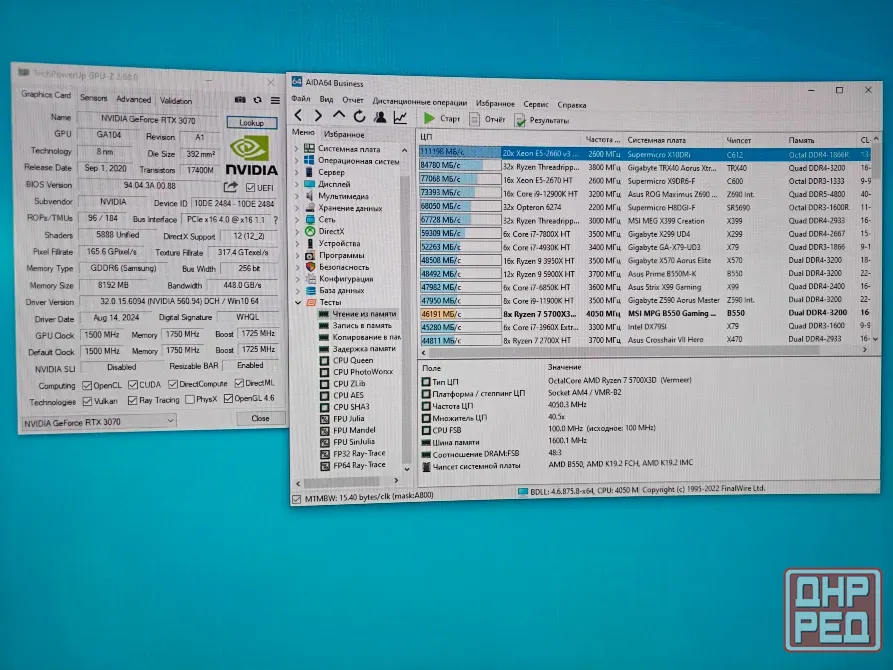This screenshot has width=893, height=670.
Task: Toggle CUDA checkbox
Action: click(x=133, y=385)
